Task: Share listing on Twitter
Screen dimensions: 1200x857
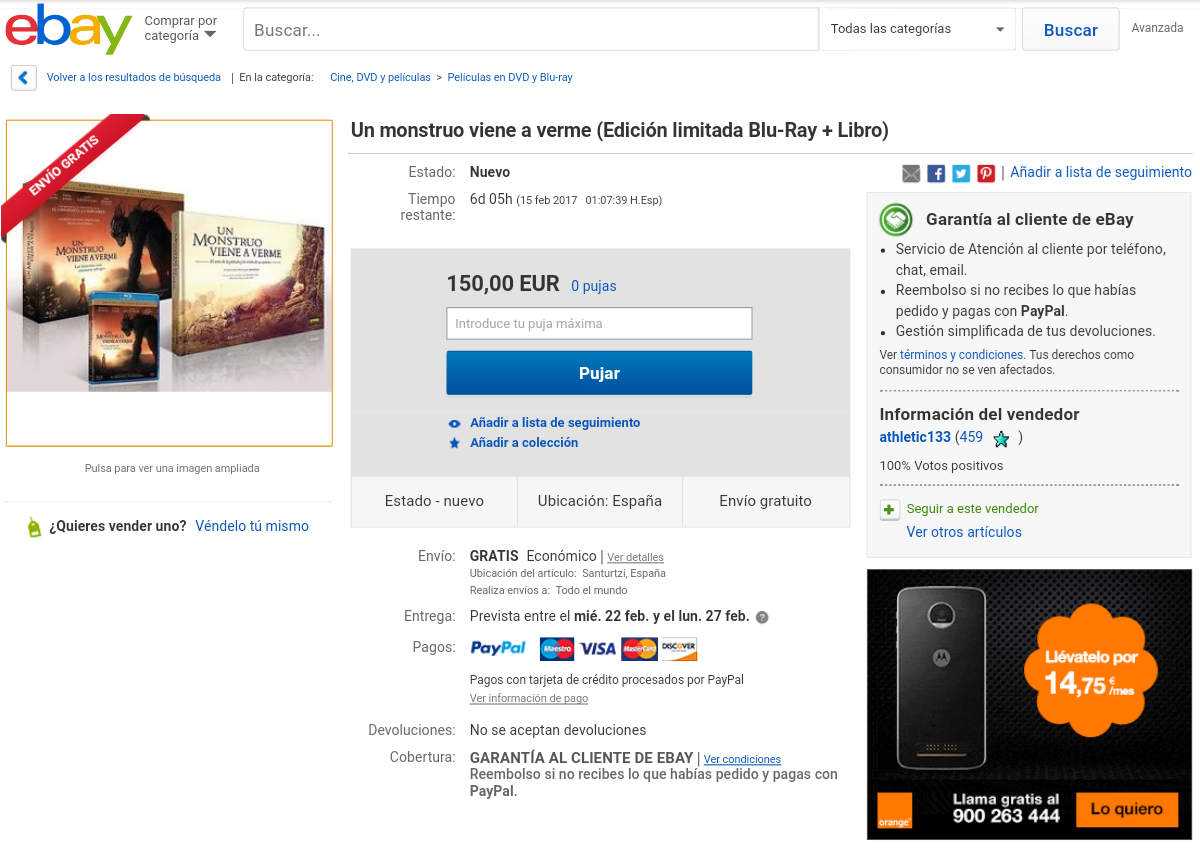Action: 961,173
